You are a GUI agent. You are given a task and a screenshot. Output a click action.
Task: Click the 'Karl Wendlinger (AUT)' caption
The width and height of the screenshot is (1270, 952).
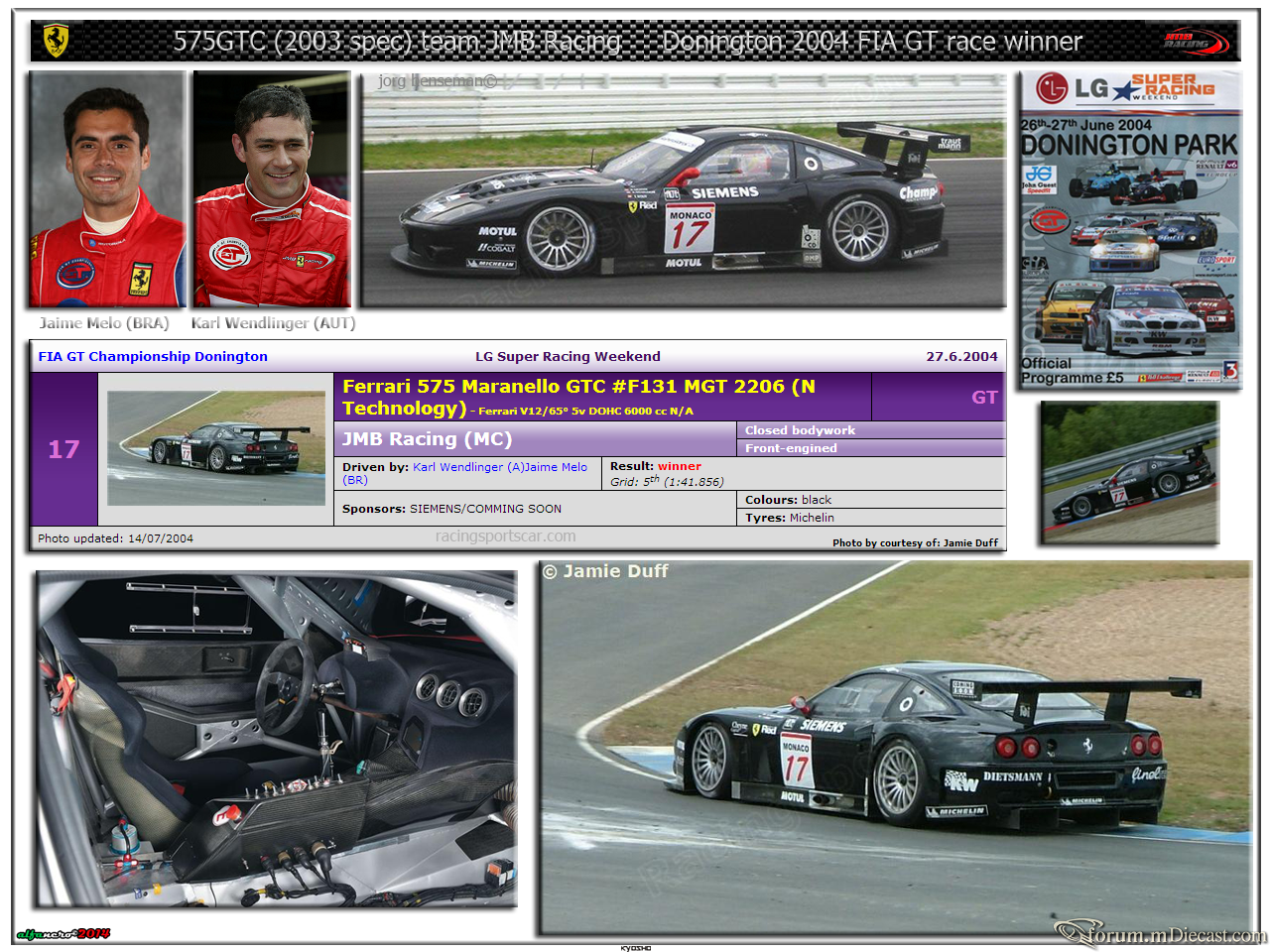pos(273,323)
